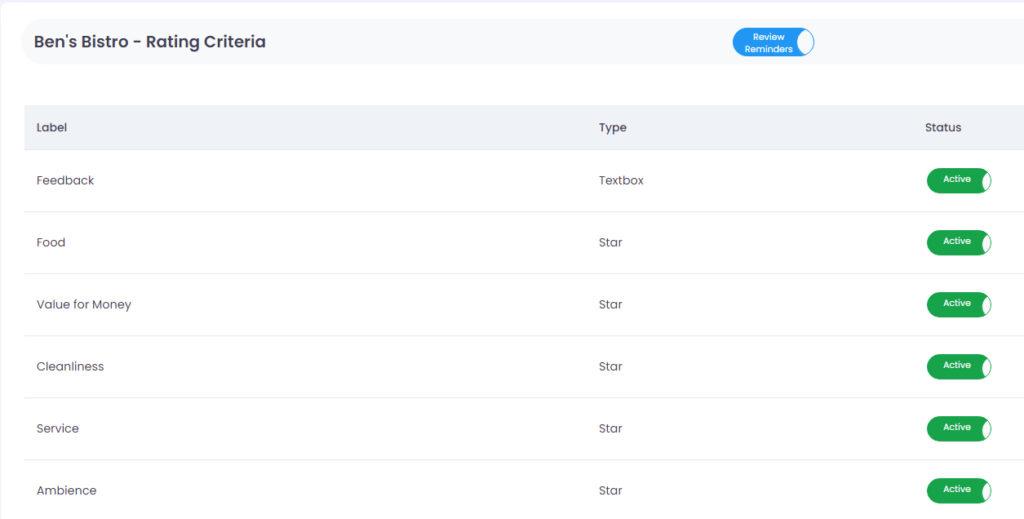This screenshot has width=1024, height=519.
Task: Click the Label column header
Action: 52,127
